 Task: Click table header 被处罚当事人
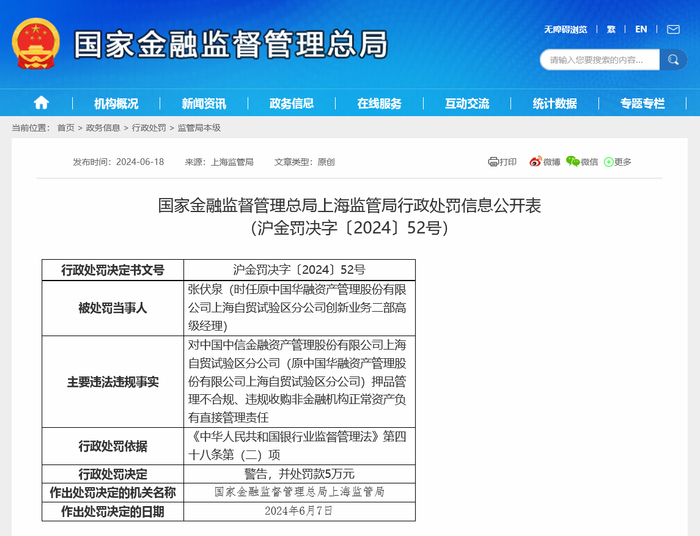pos(113,308)
